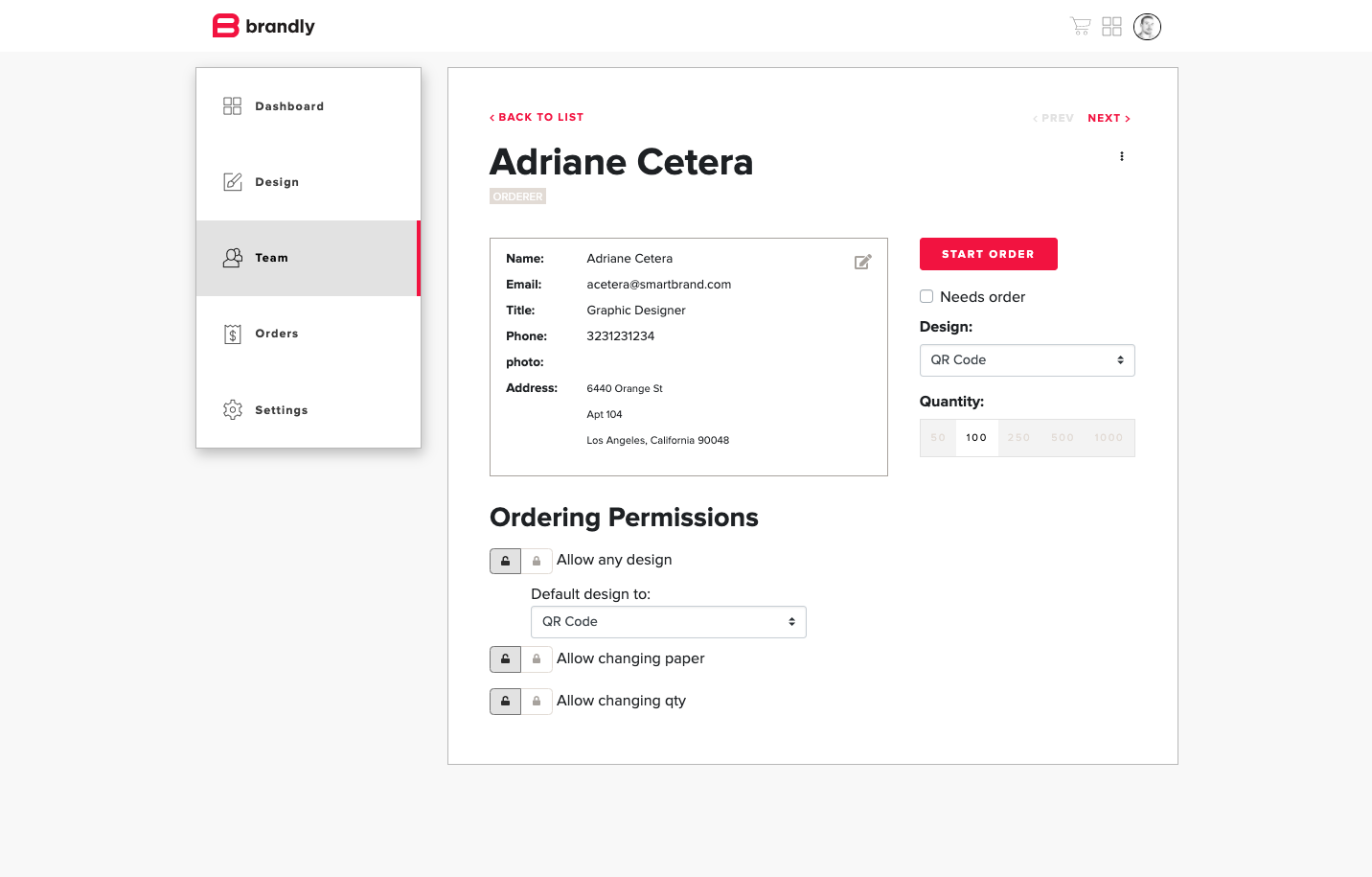Screen dimensions: 1372x877
Task: Click the apps grid icon in header
Action: 1111,27
